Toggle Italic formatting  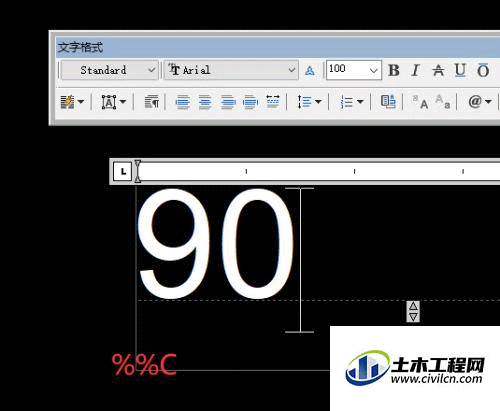pyautogui.click(x=415, y=70)
